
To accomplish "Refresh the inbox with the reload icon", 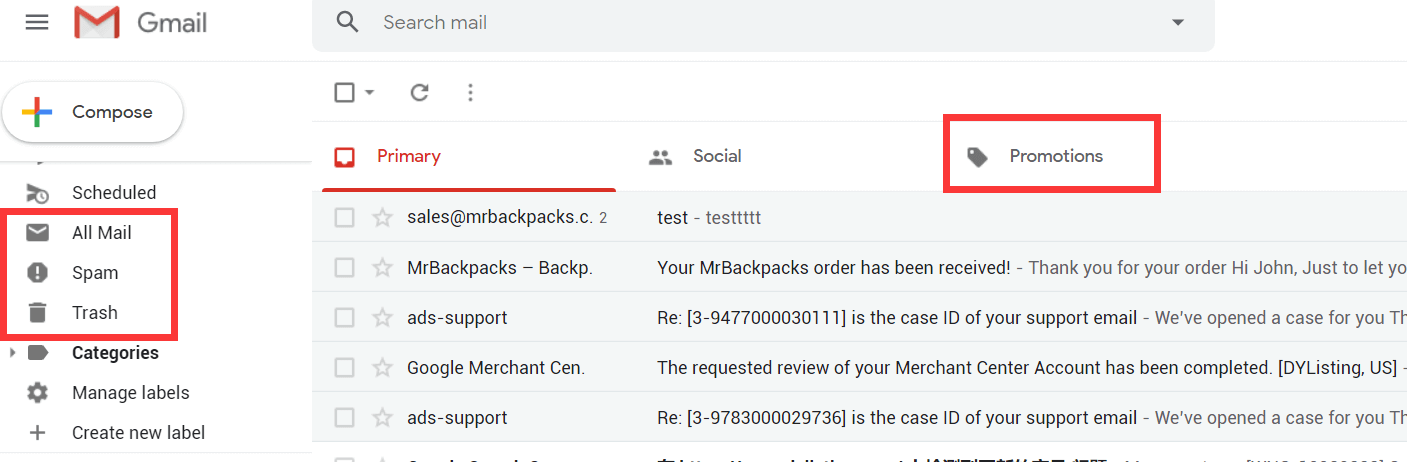I will pyautogui.click(x=420, y=92).
